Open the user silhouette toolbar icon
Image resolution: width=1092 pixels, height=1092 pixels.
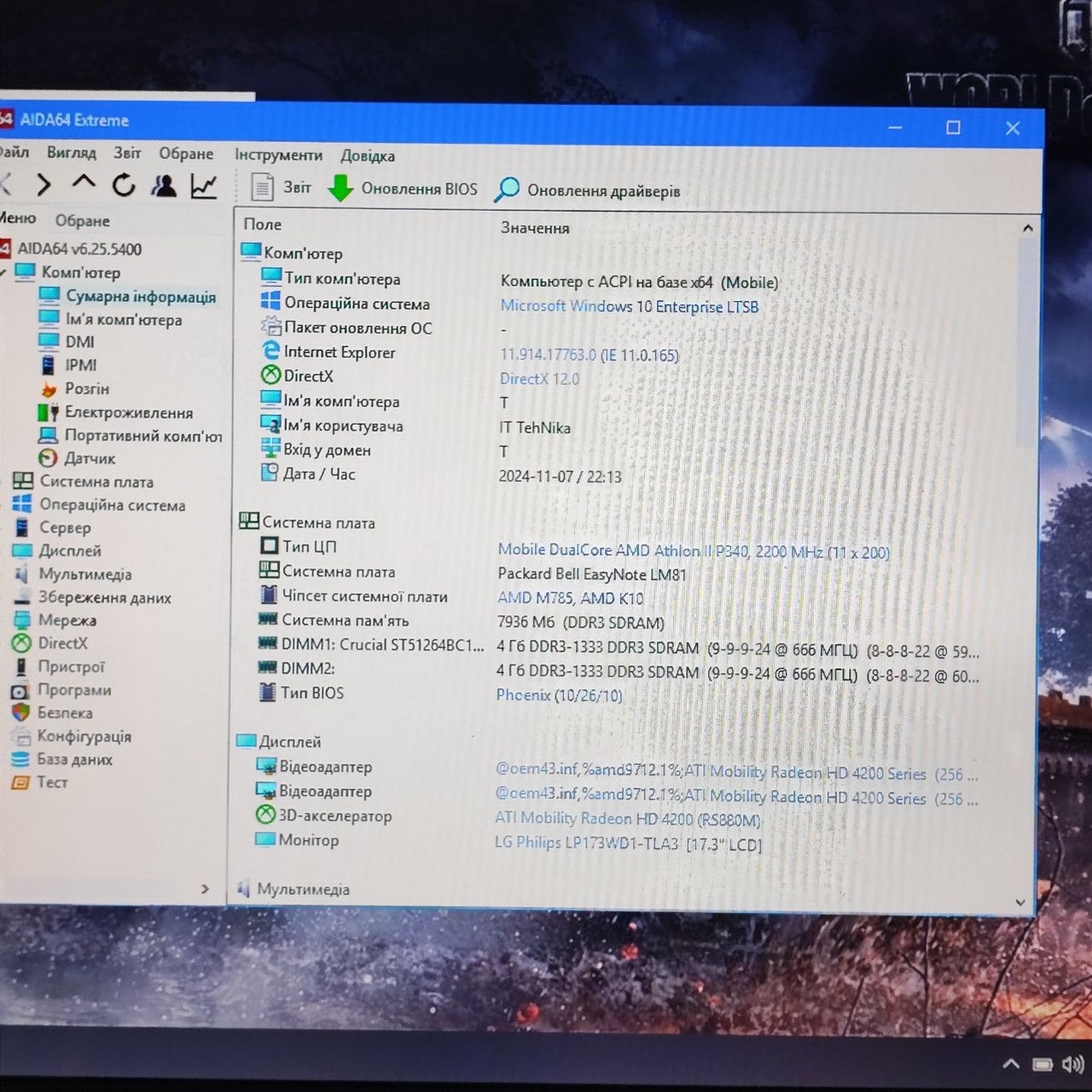[x=164, y=185]
